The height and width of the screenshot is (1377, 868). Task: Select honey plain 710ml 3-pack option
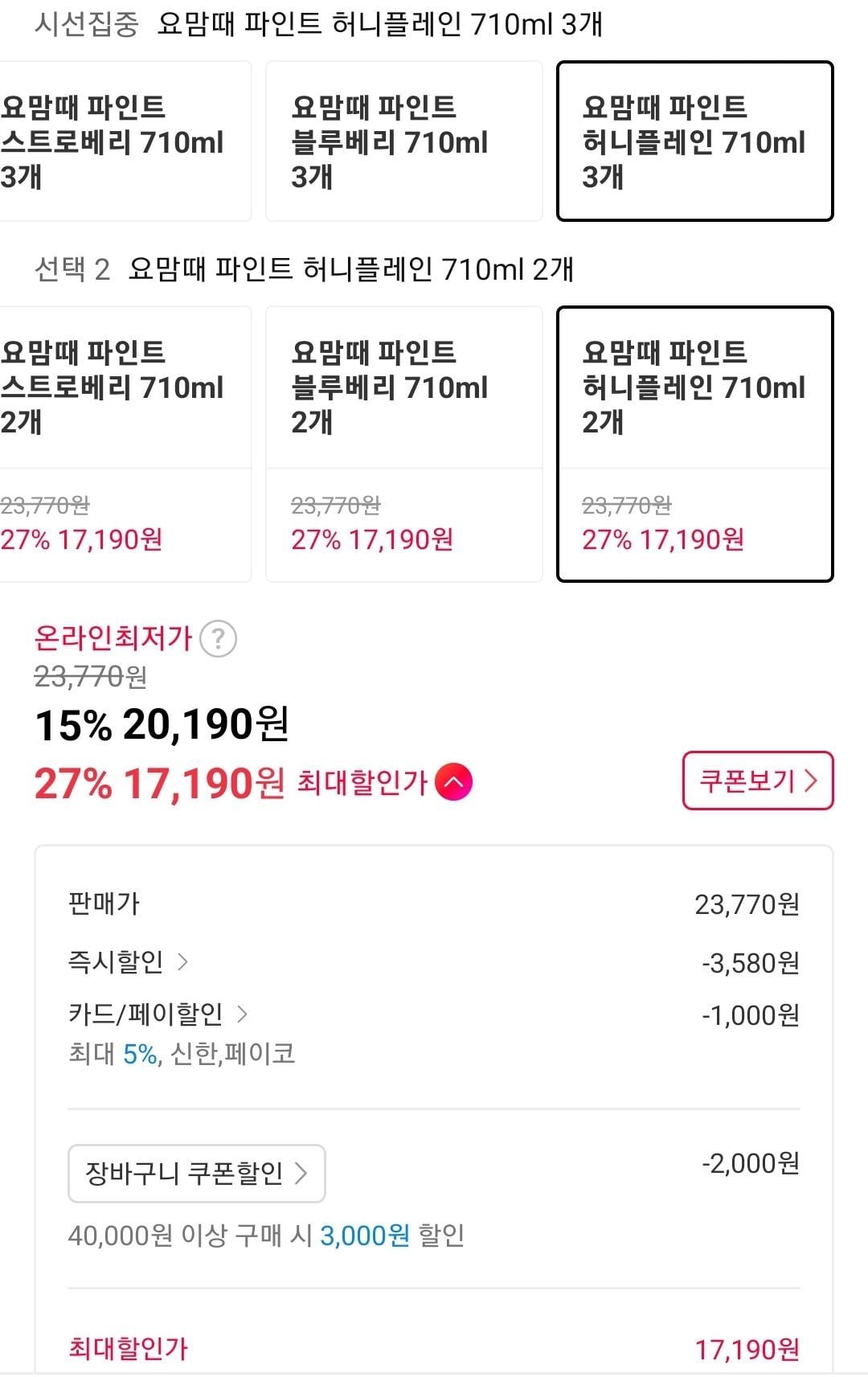694,141
